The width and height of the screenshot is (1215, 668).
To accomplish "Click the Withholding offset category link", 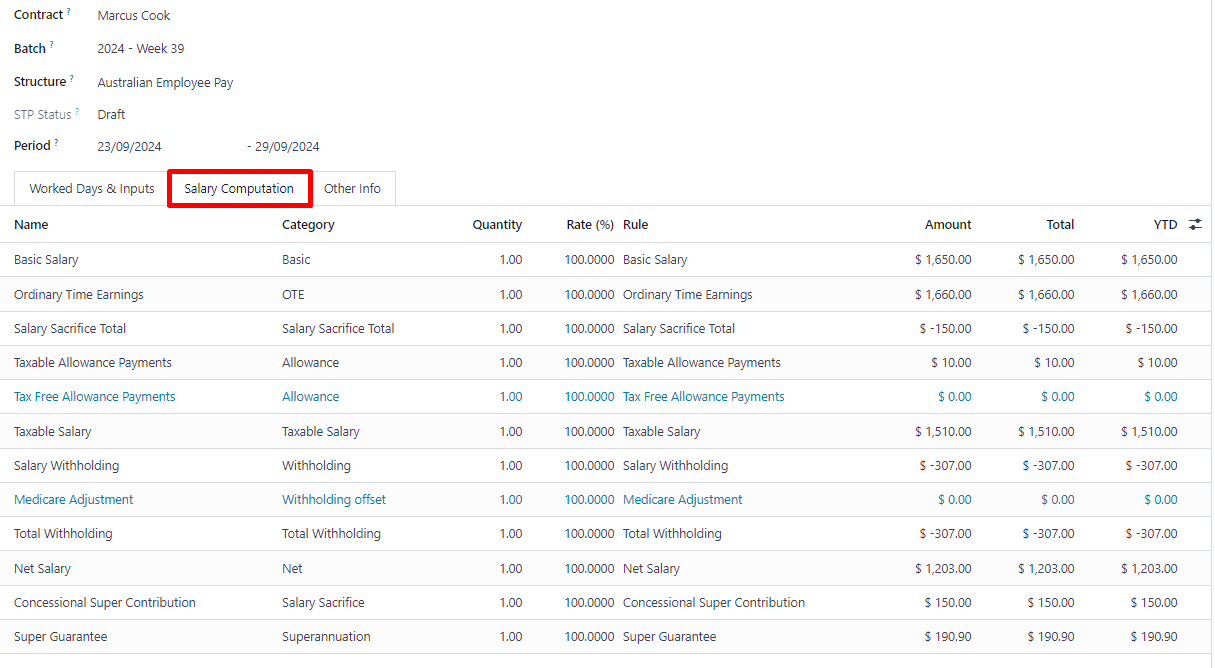I will coord(334,500).
